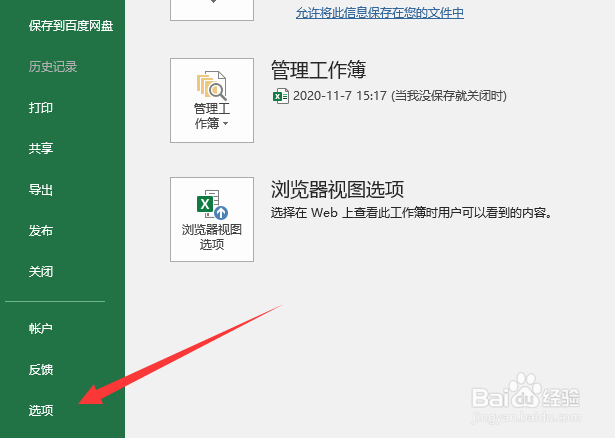This screenshot has width=615, height=438.
Task: Open 反馈 (Feedback) in the sidebar
Action: (x=41, y=369)
